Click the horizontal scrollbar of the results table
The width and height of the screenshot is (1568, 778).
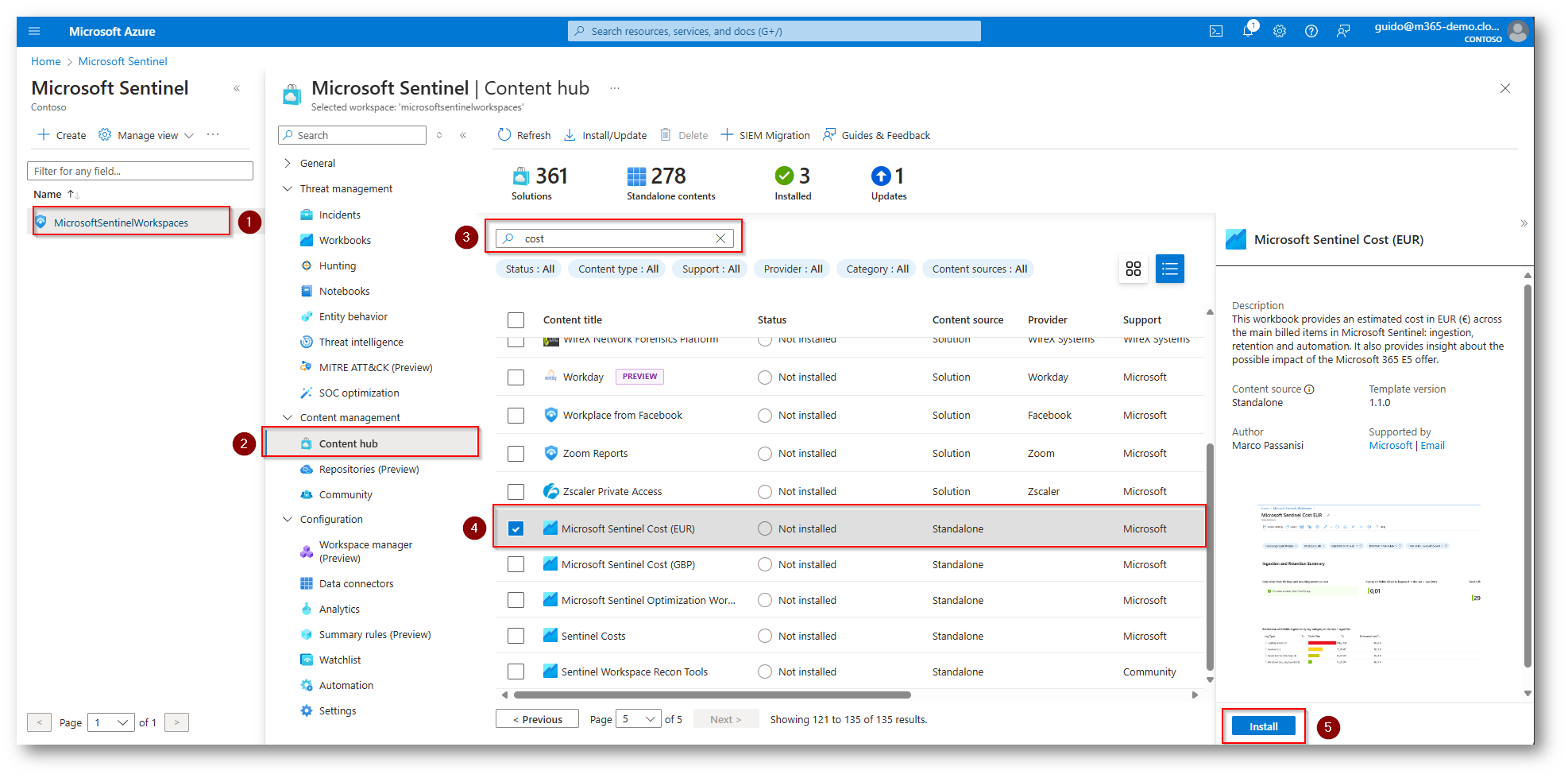pyautogui.click(x=711, y=695)
